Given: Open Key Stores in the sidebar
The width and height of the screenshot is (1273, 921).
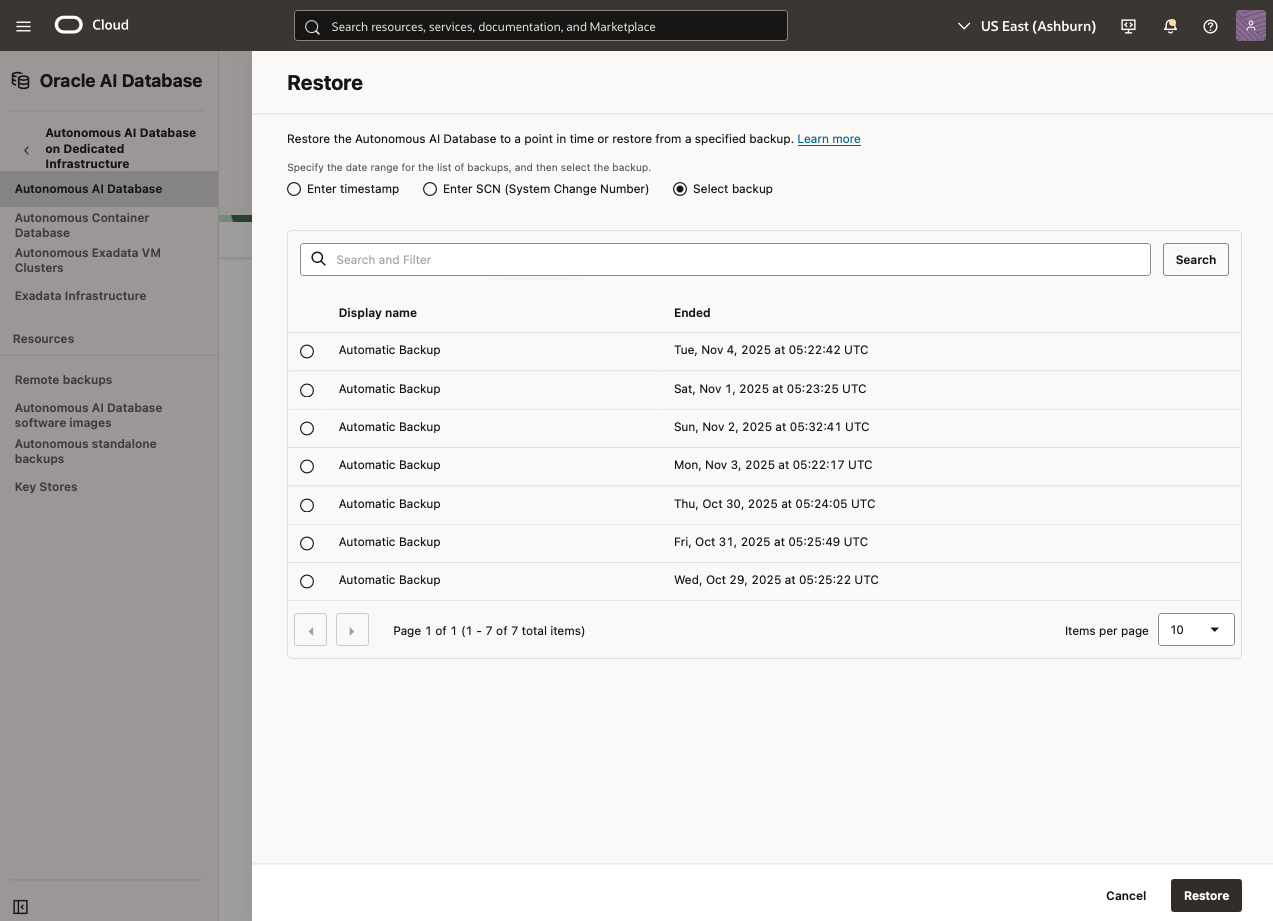Looking at the screenshot, I should pyautogui.click(x=46, y=487).
